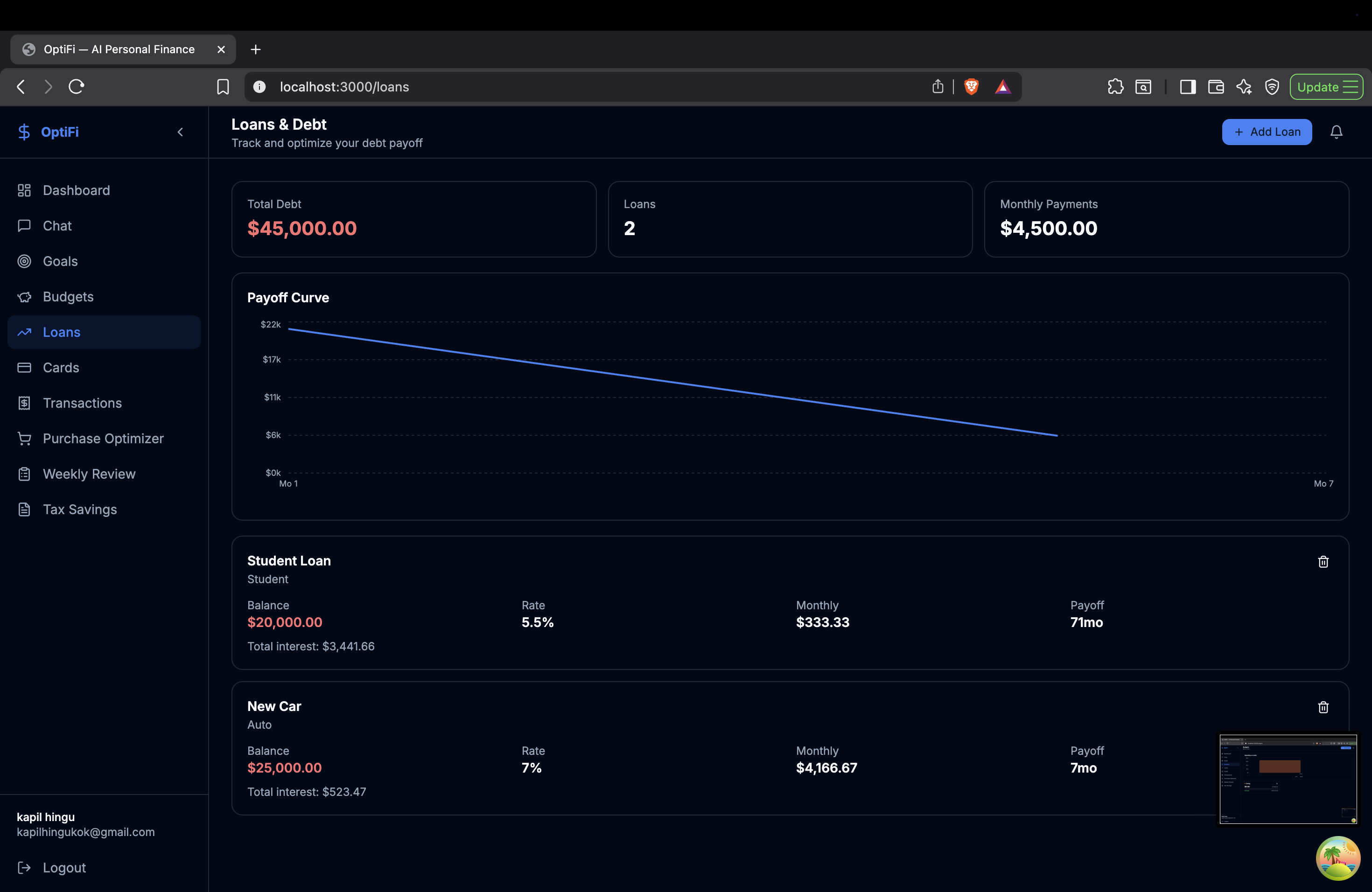This screenshot has height=892, width=1372.
Task: Open Brave Wallet icon in toolbar
Action: (1216, 87)
